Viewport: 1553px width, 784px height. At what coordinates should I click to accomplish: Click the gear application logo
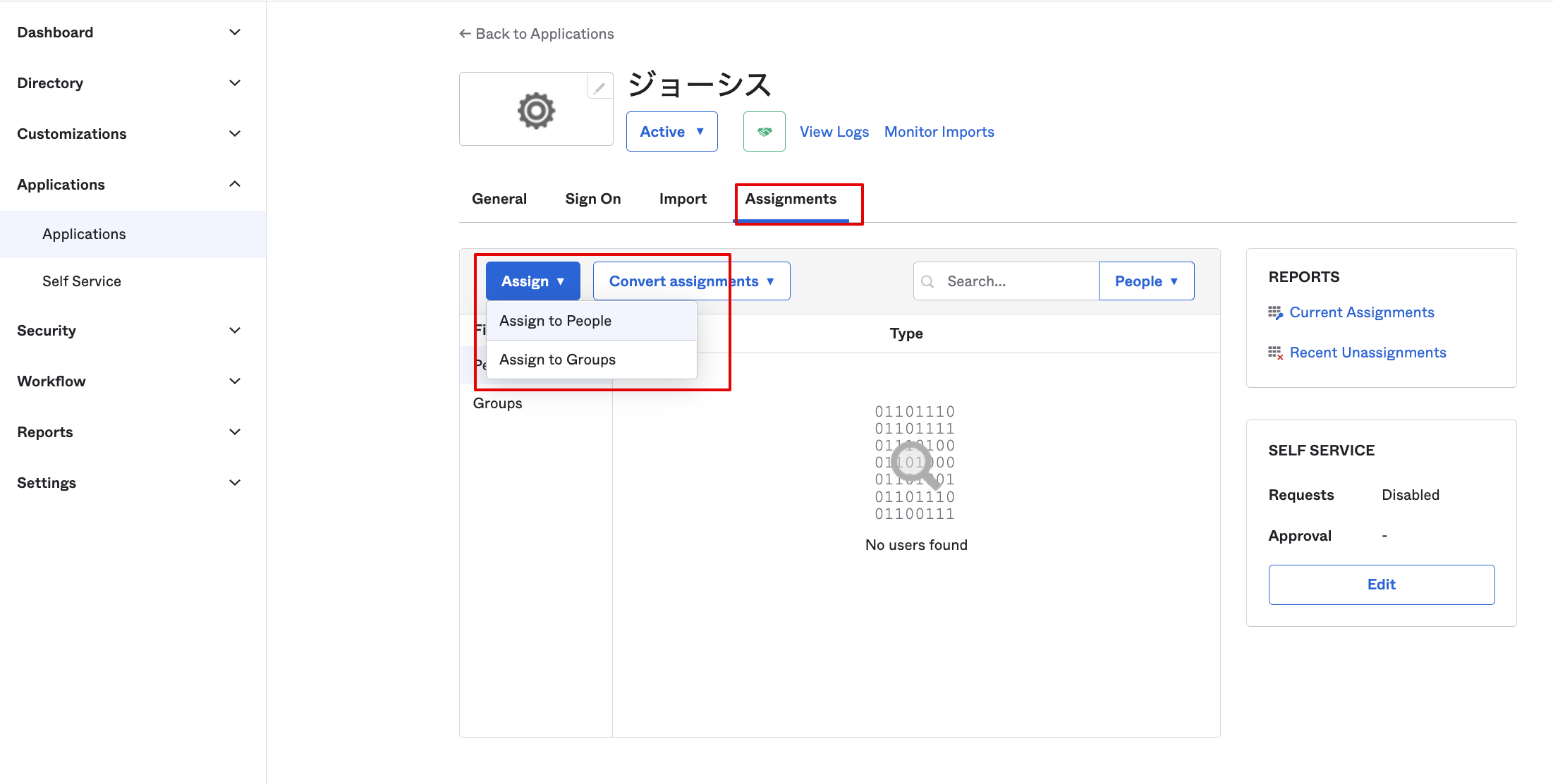[536, 111]
